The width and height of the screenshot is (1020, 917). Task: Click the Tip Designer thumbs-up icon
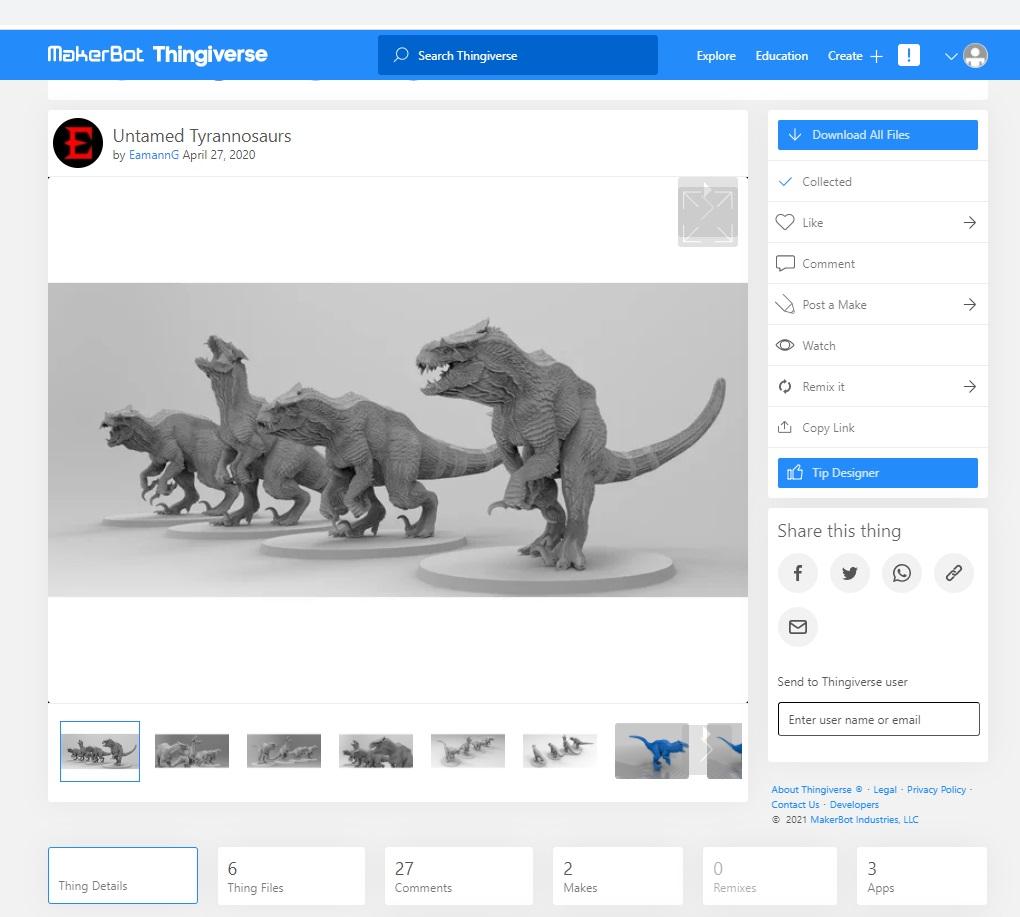click(794, 472)
